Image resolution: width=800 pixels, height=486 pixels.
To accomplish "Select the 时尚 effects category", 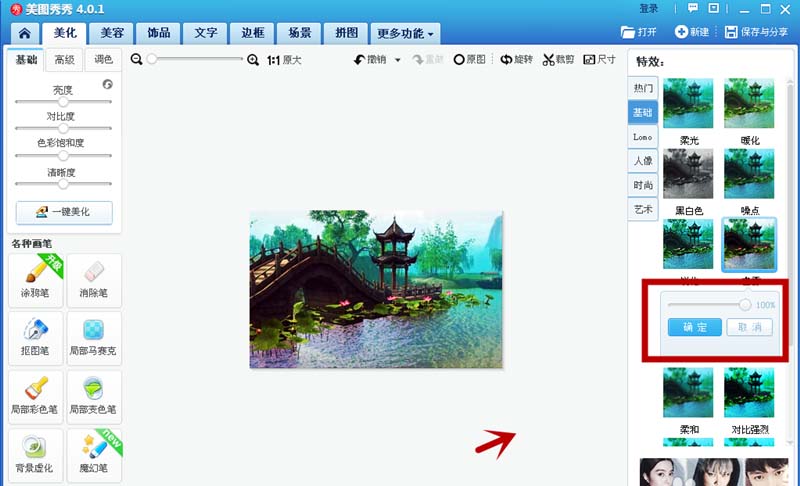I will click(643, 185).
